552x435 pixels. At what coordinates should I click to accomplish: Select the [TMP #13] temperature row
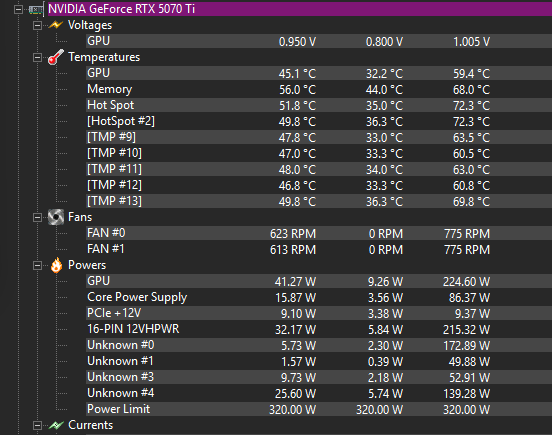tap(319, 201)
